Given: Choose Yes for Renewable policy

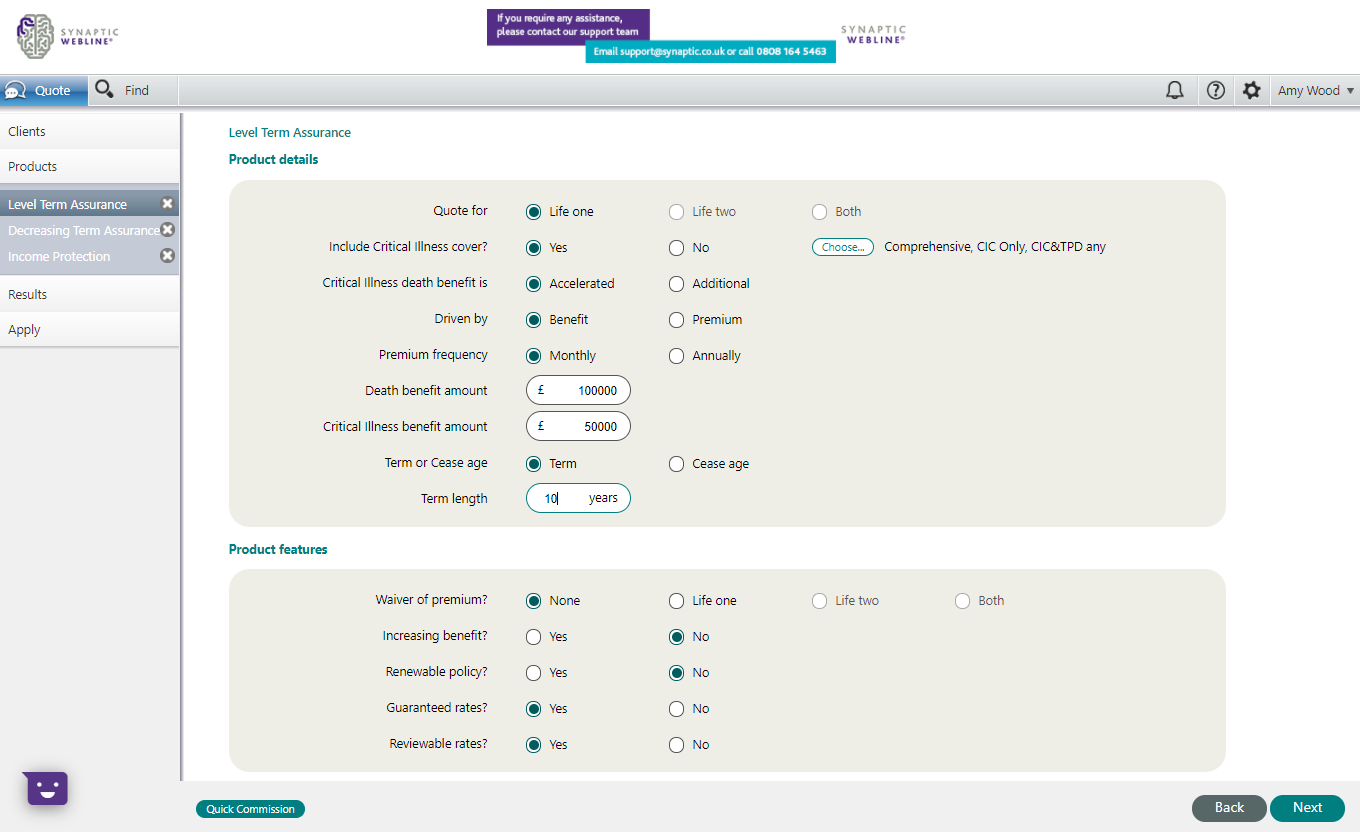Looking at the screenshot, I should (x=534, y=673).
